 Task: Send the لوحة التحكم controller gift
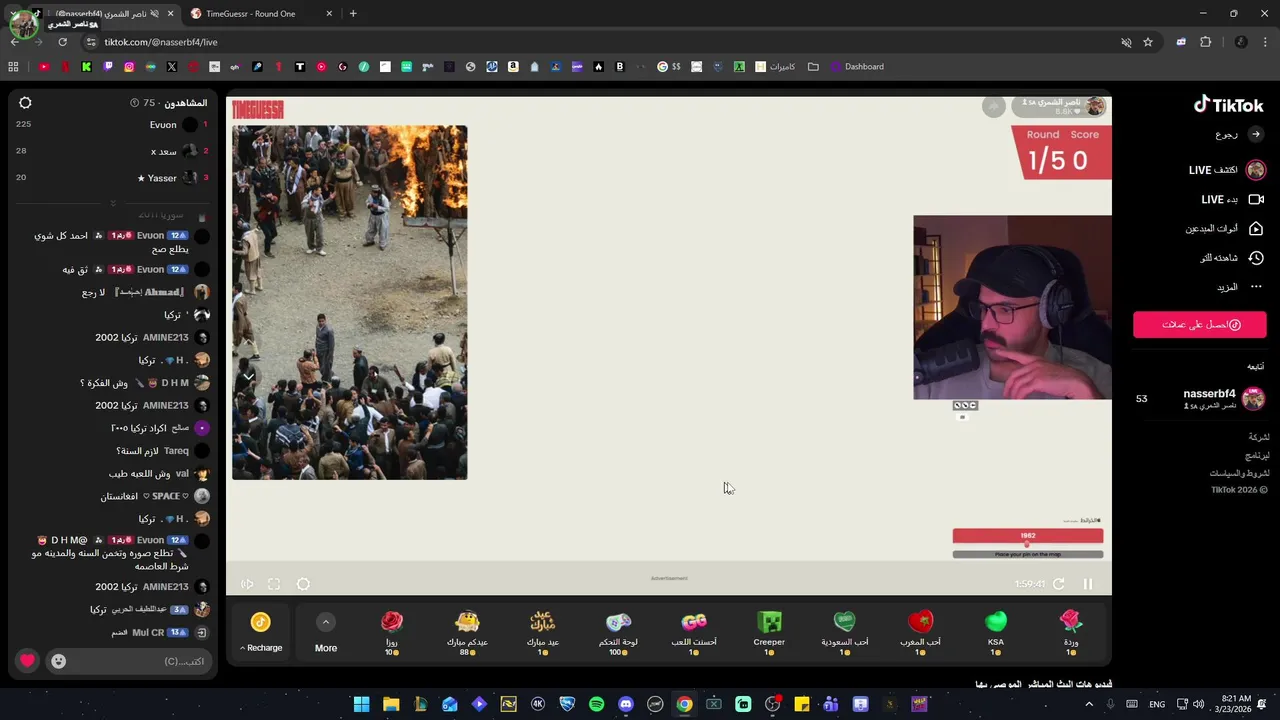click(x=618, y=632)
